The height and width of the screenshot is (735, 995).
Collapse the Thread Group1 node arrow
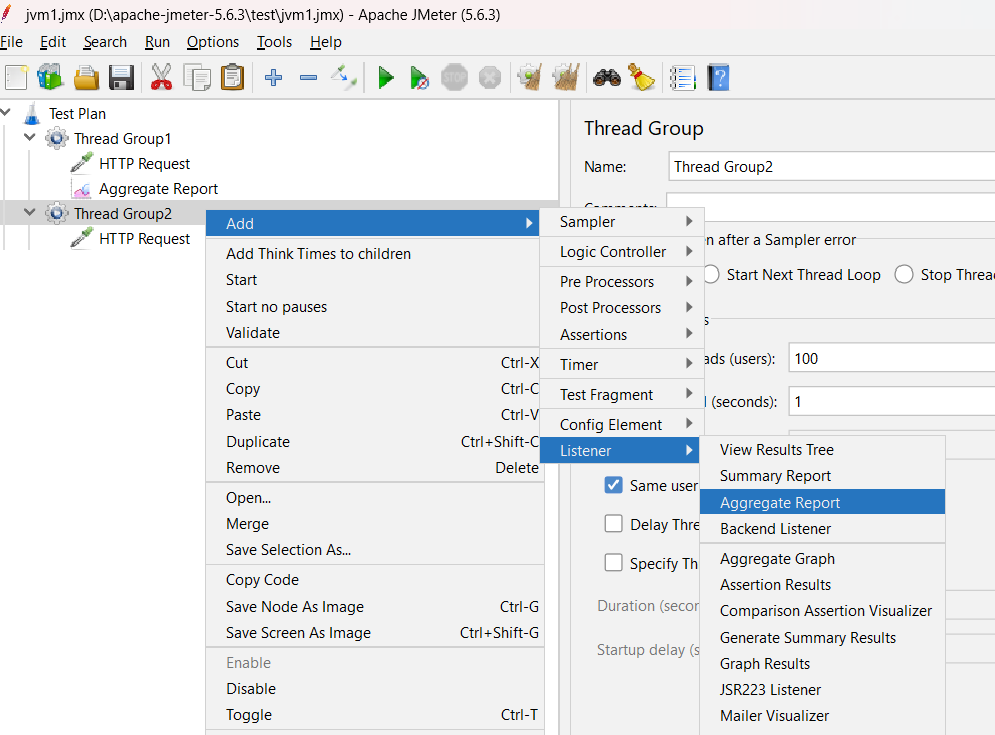(x=29, y=137)
